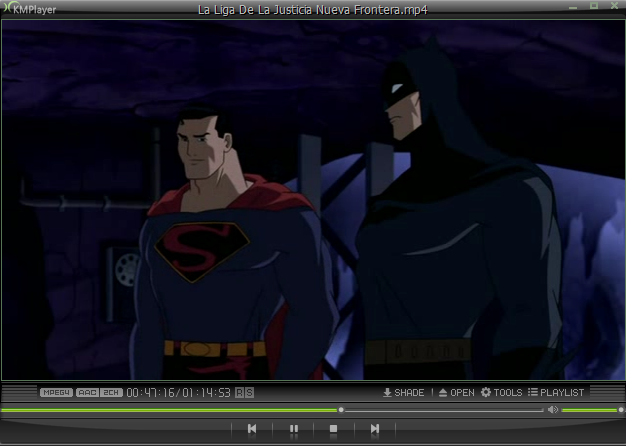Click the MPEG4 codec badge
626x448 pixels.
(x=56, y=392)
